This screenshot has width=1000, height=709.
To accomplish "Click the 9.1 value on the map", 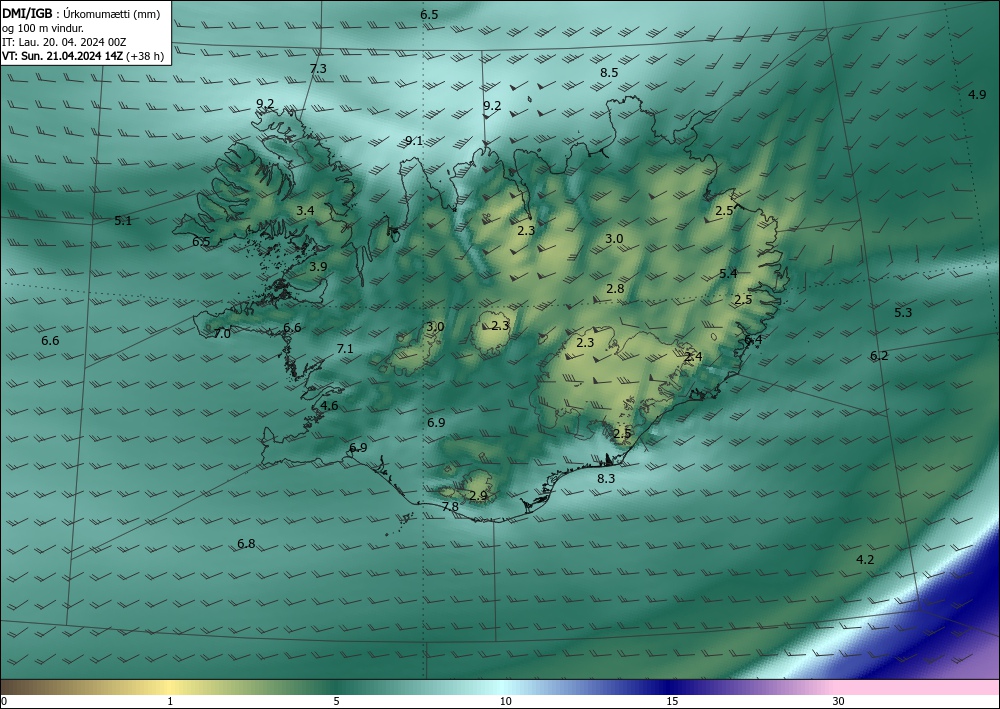I will click(414, 141).
